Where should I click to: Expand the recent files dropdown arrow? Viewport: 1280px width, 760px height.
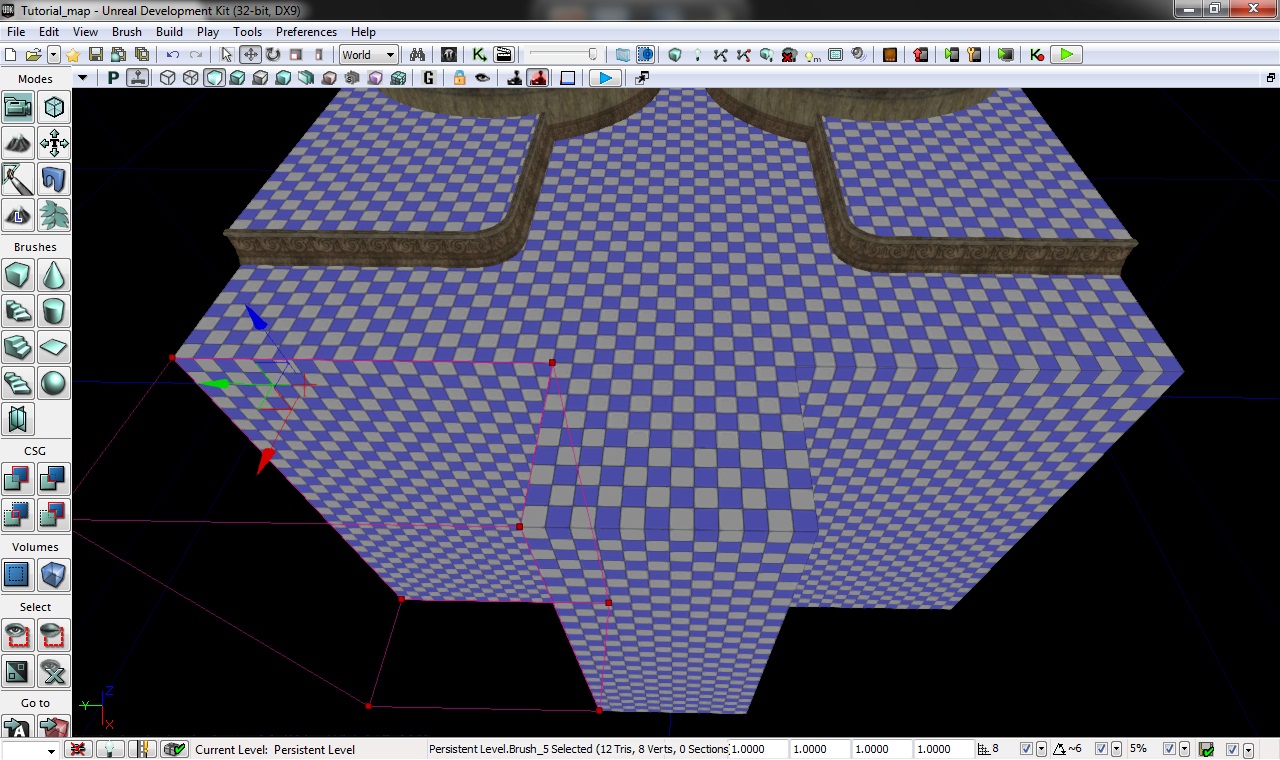(54, 55)
